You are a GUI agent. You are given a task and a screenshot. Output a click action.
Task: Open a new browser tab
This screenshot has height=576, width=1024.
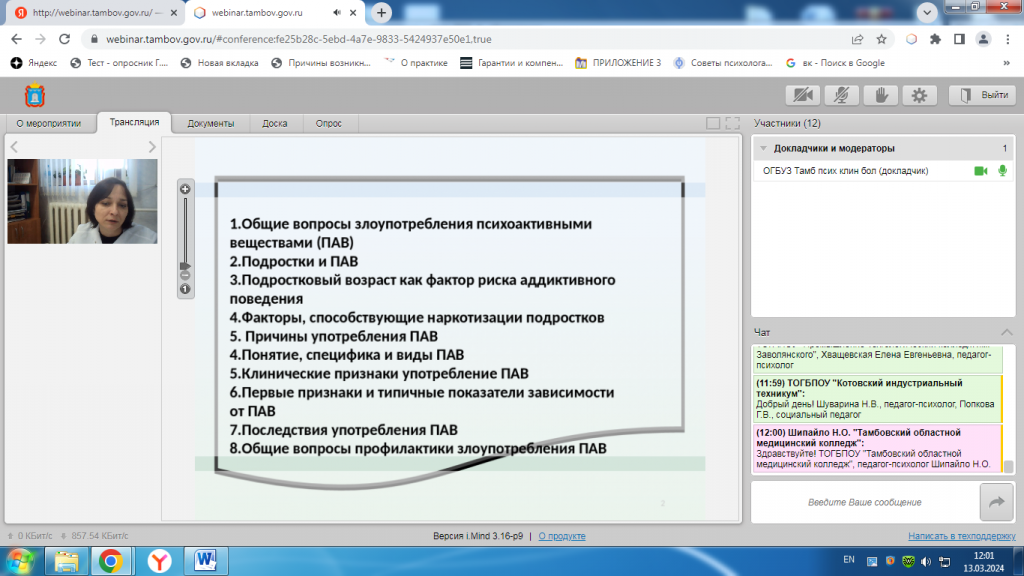pyautogui.click(x=381, y=12)
